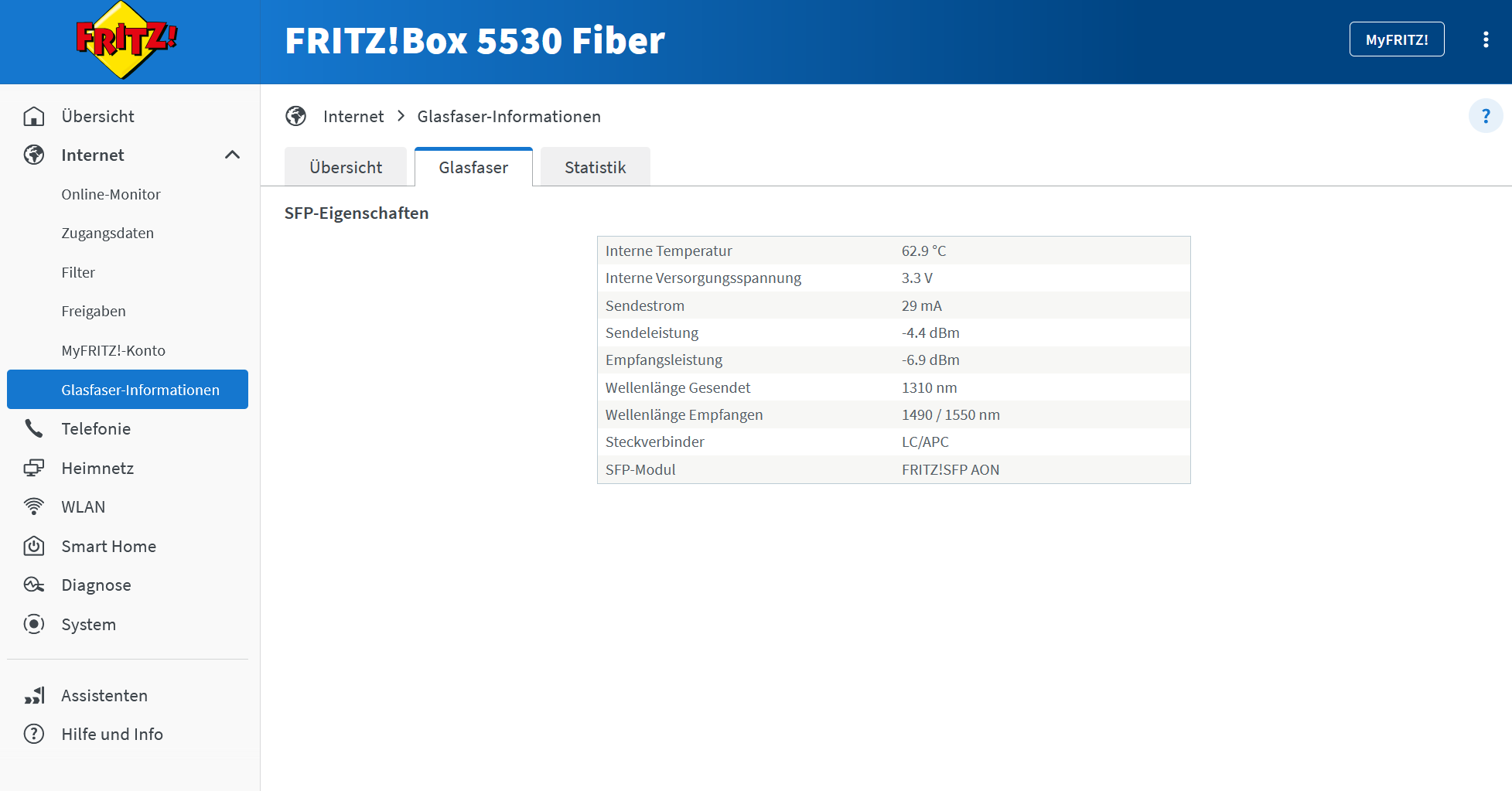The image size is (1512, 791).
Task: Launch Assistenten
Action: pos(104,695)
